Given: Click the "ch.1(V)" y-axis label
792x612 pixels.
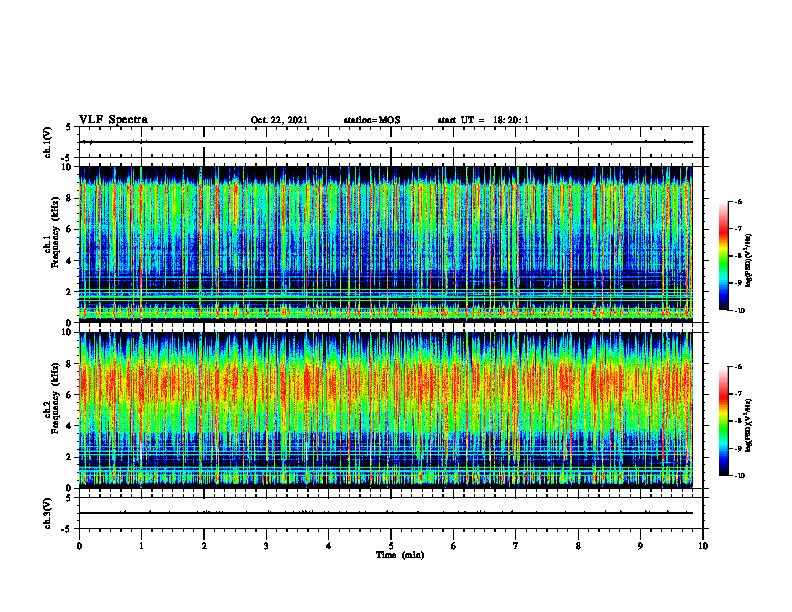Looking at the screenshot, I should [48, 142].
